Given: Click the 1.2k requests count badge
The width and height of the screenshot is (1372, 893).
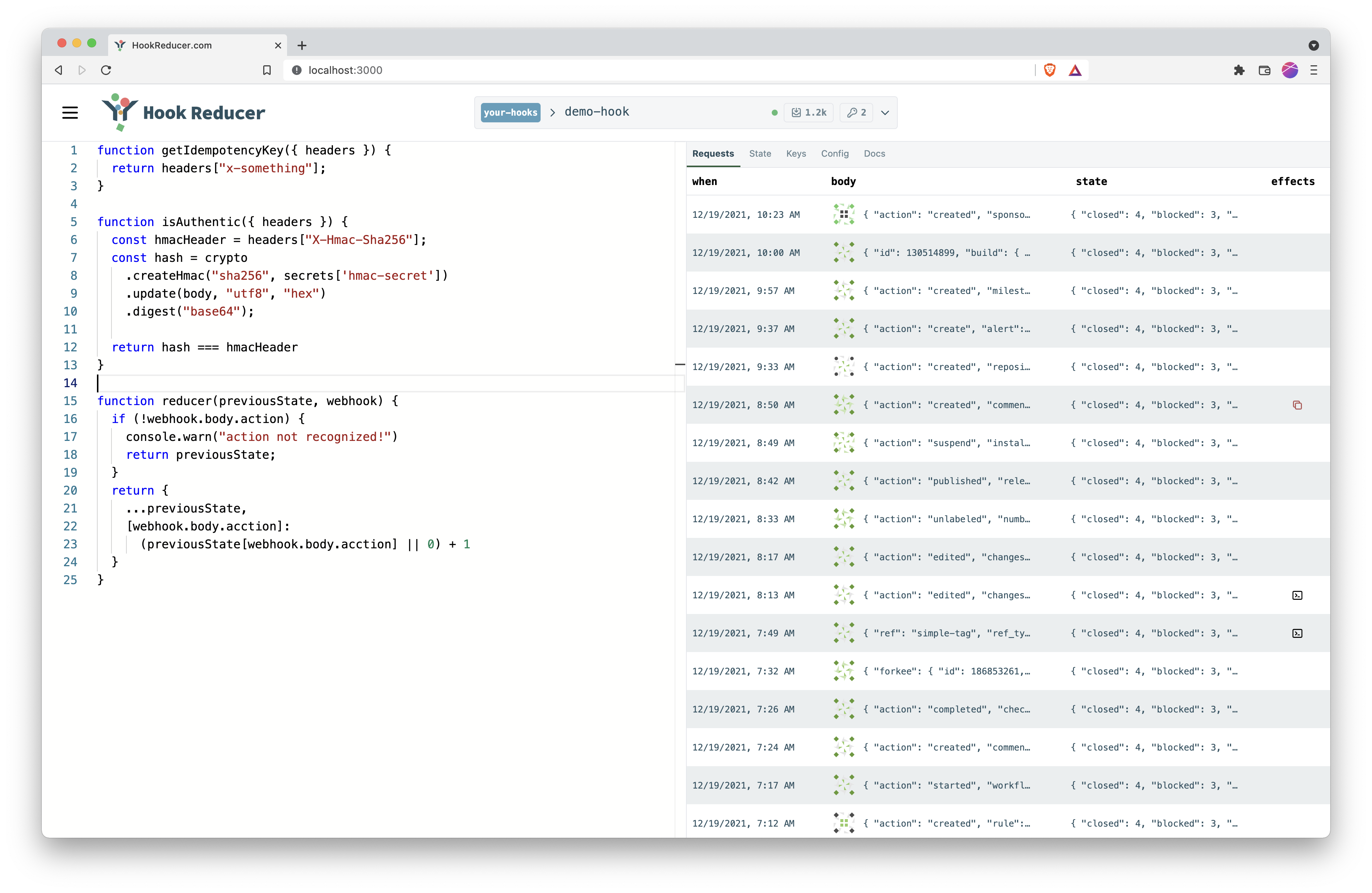Looking at the screenshot, I should click(x=809, y=113).
